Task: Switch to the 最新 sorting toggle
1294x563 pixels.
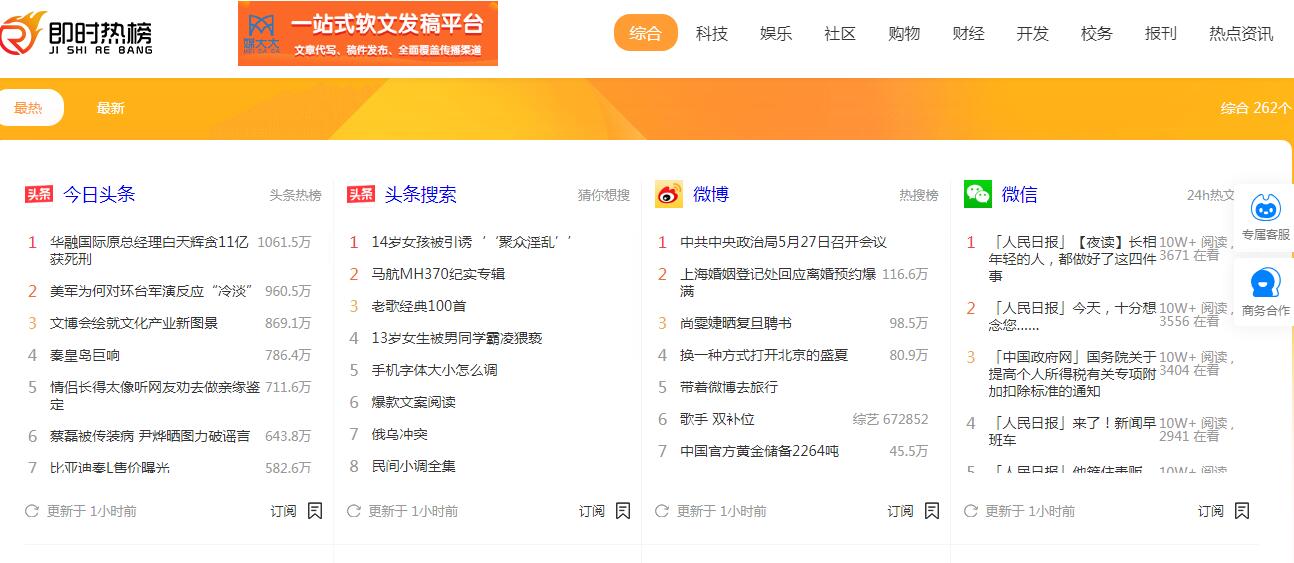Action: [x=111, y=108]
